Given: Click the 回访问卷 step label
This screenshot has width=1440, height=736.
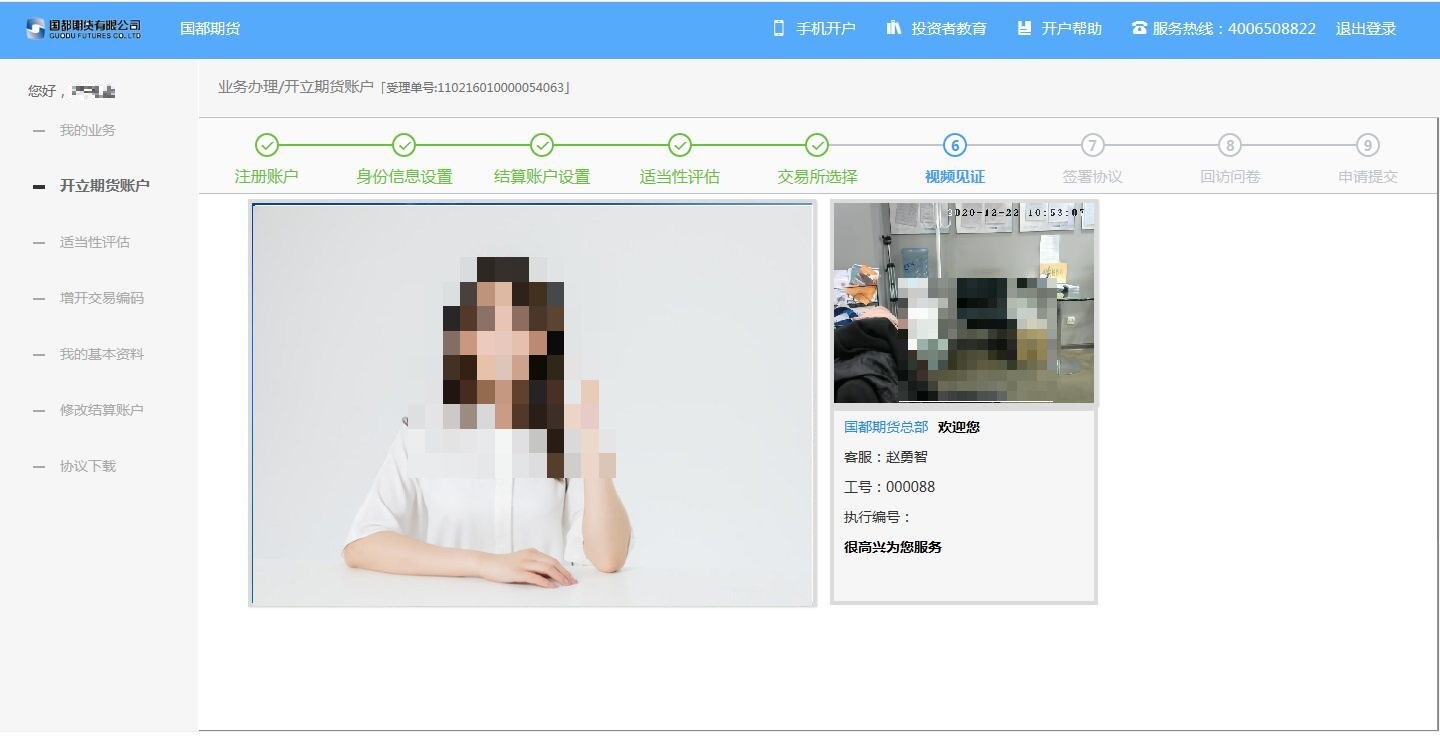Looking at the screenshot, I should coord(1230,177).
